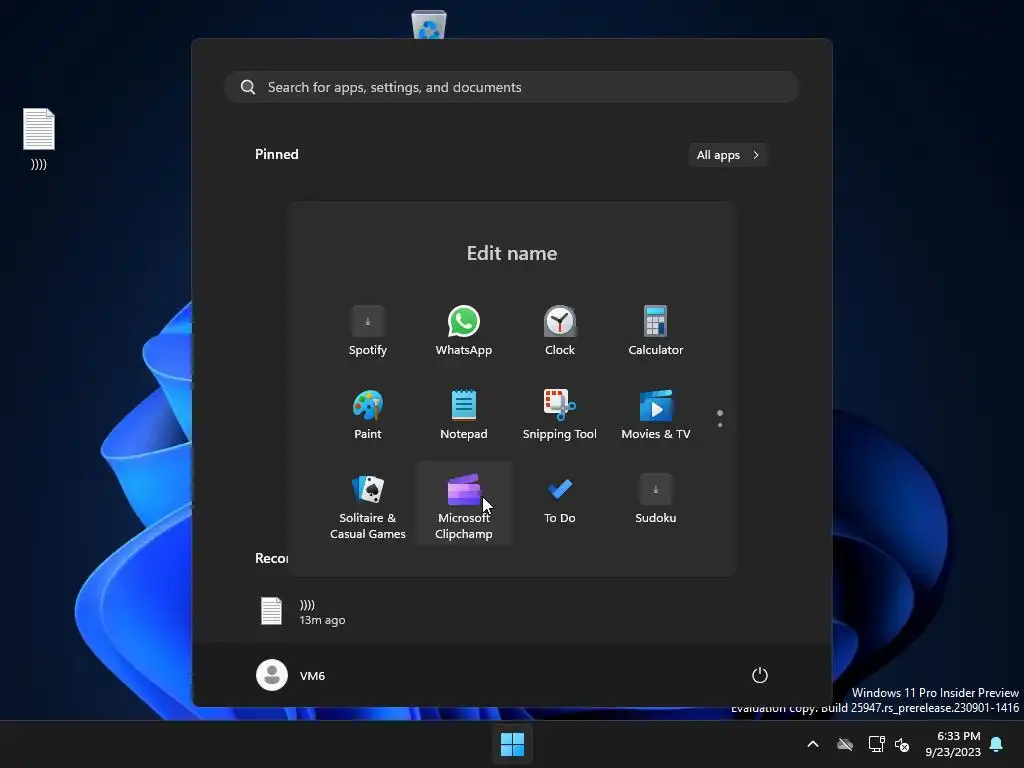Open the Power options button
1024x768 pixels.
tap(760, 675)
